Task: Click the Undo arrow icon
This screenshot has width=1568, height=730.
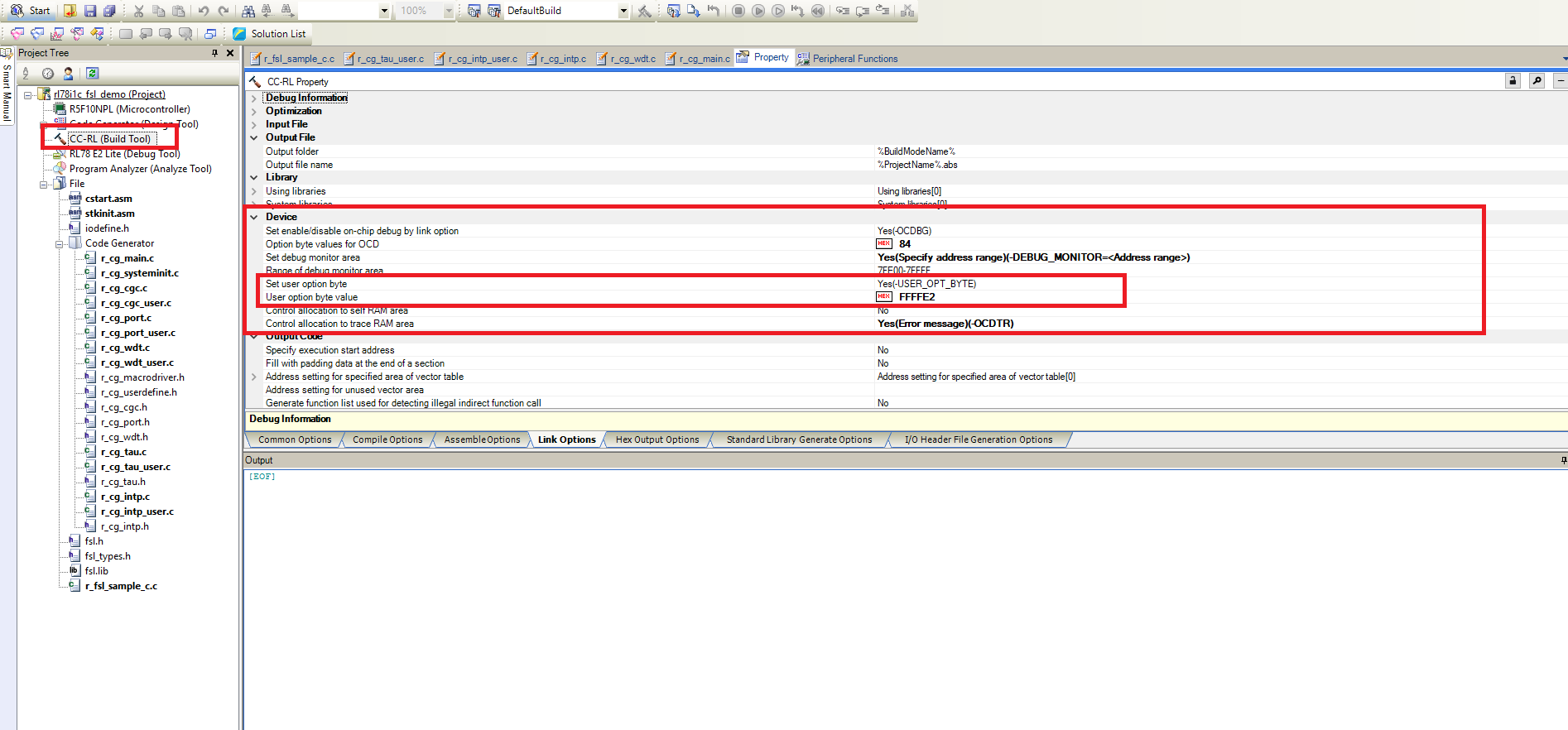Action: click(x=204, y=11)
